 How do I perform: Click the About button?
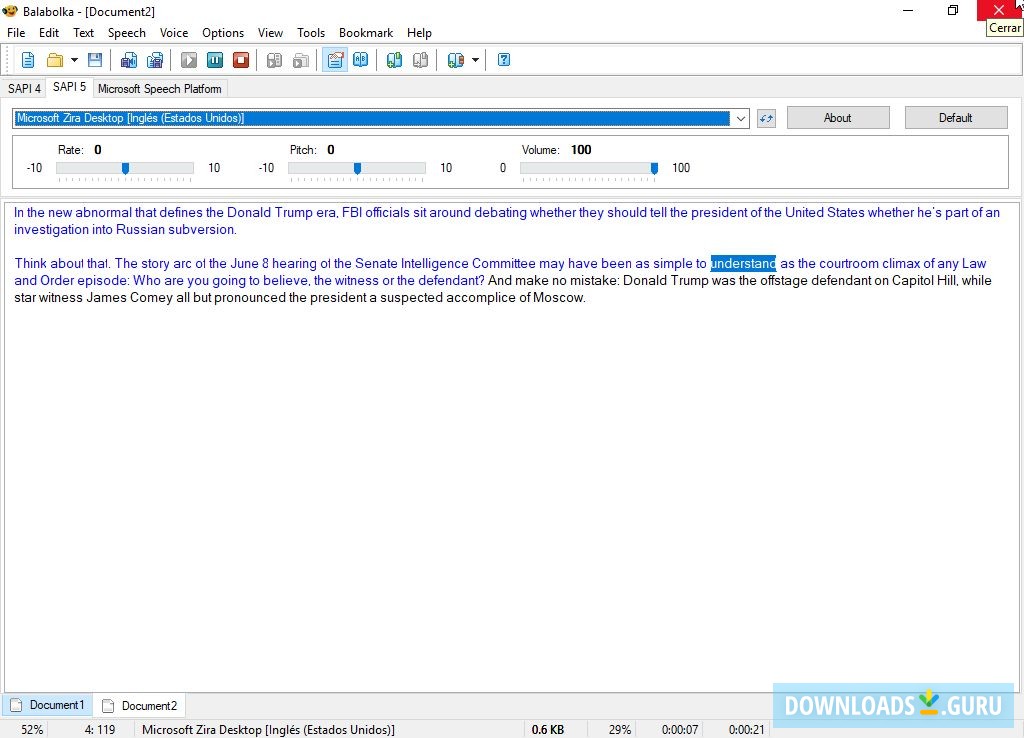pos(838,118)
